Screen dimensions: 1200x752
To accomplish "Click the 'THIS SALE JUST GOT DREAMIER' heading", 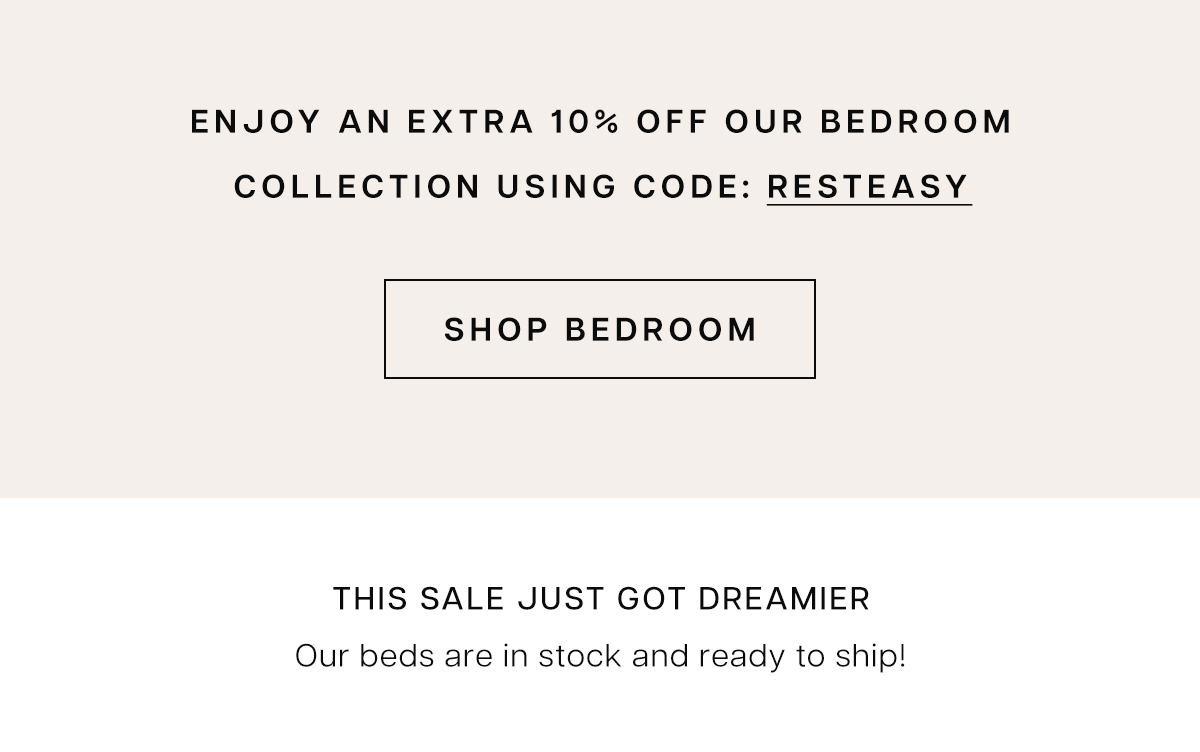I will pyautogui.click(x=601, y=599).
